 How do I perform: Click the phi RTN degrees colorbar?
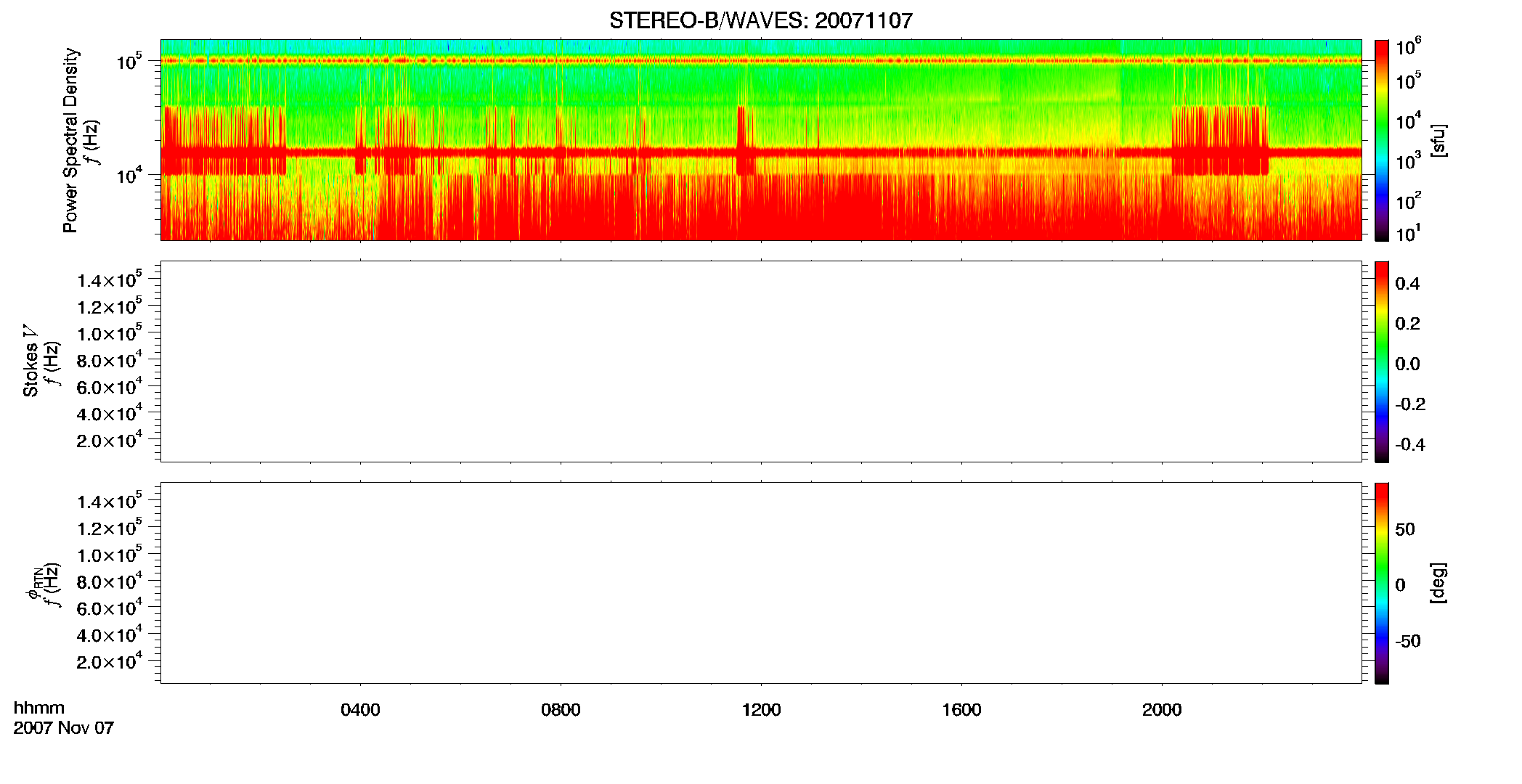click(x=1382, y=583)
